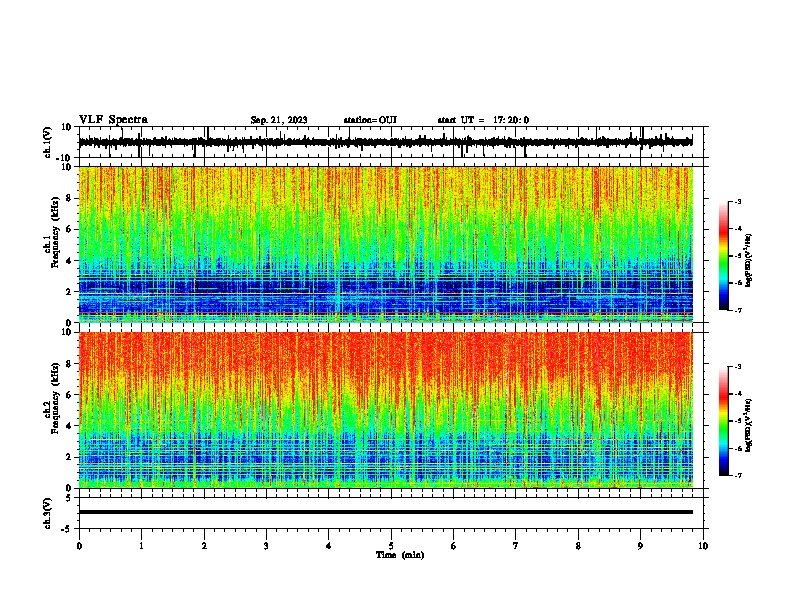Click tick label "5" on the Time axis

[x=391, y=546]
